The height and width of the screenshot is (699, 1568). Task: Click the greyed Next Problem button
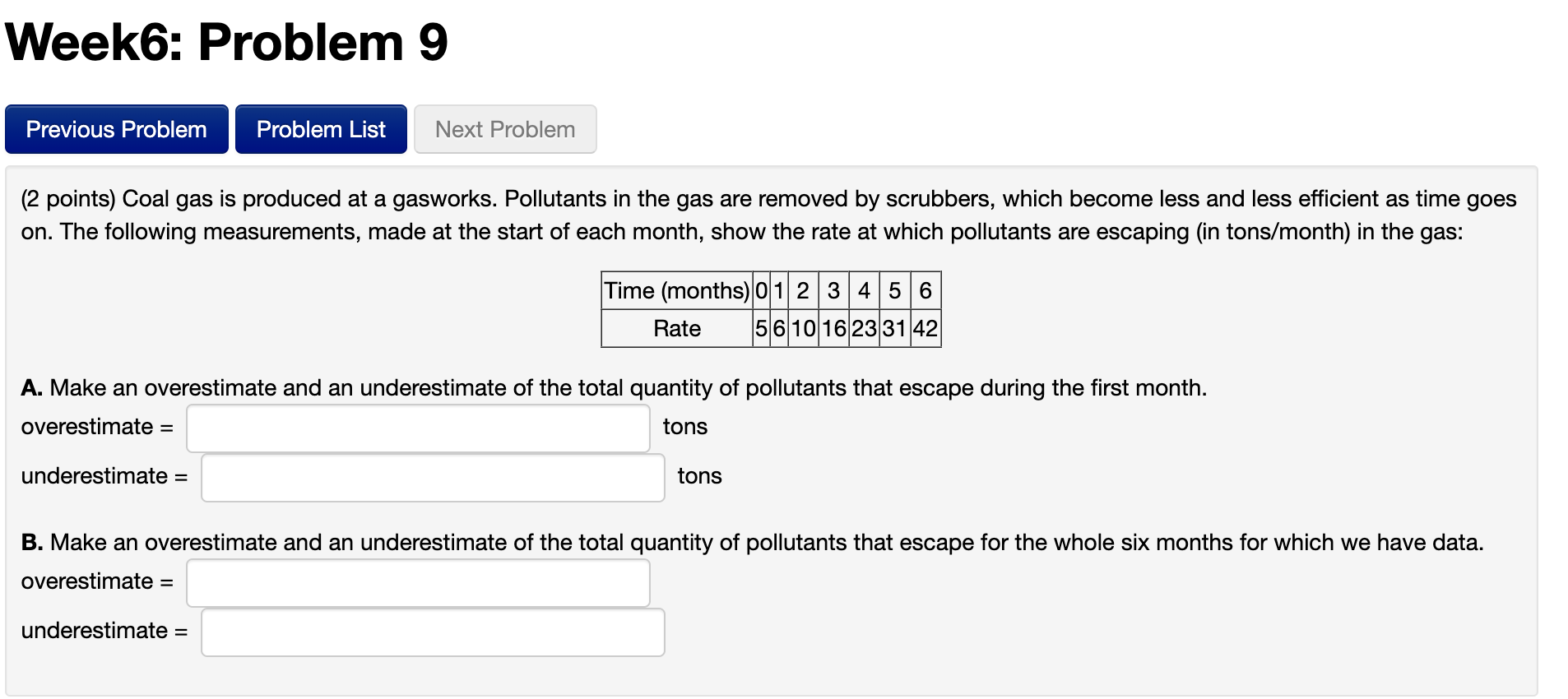click(x=504, y=129)
